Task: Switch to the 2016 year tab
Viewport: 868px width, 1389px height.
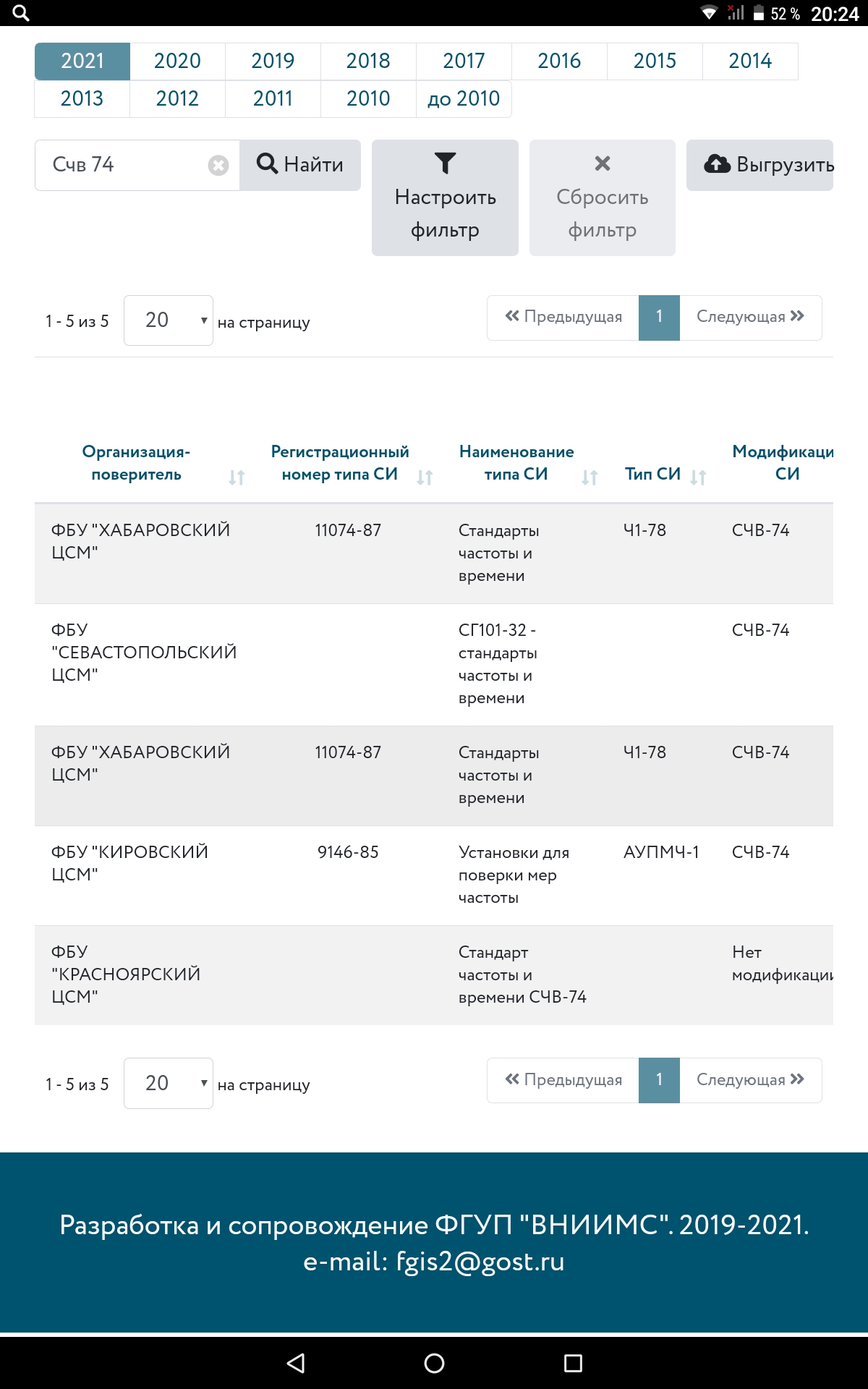Action: 559,61
